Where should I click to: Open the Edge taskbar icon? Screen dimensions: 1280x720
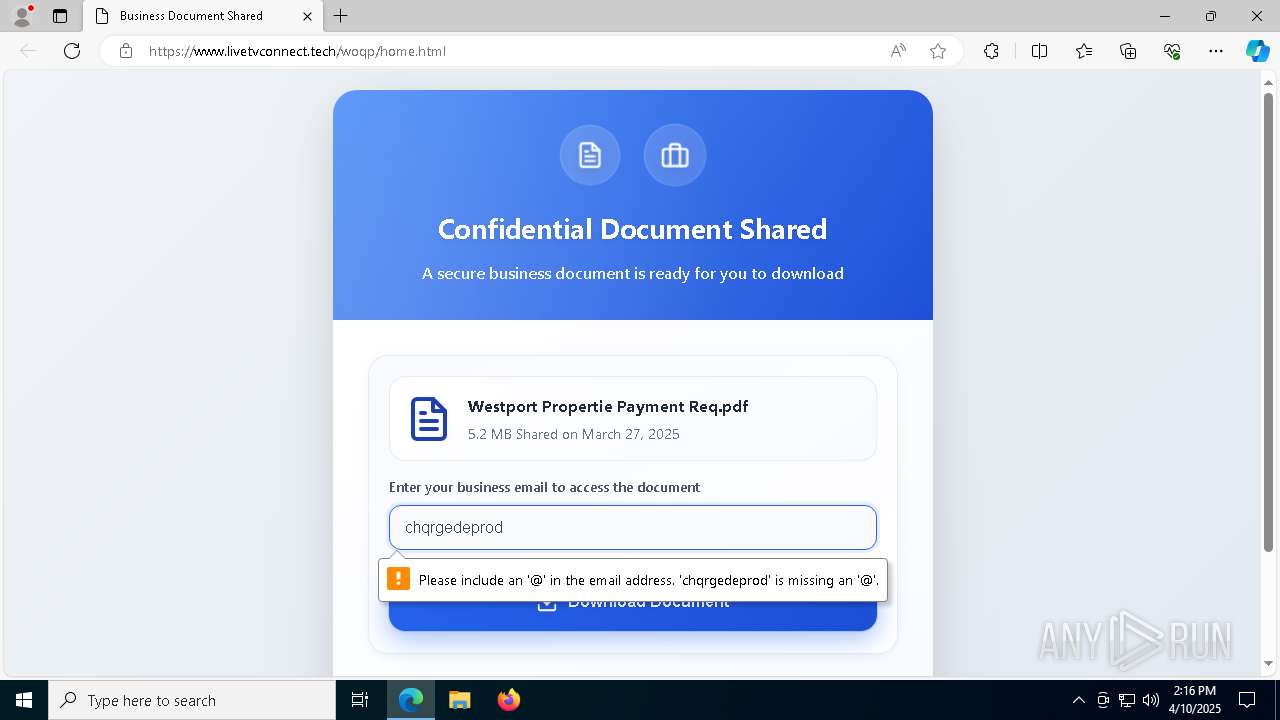click(411, 700)
